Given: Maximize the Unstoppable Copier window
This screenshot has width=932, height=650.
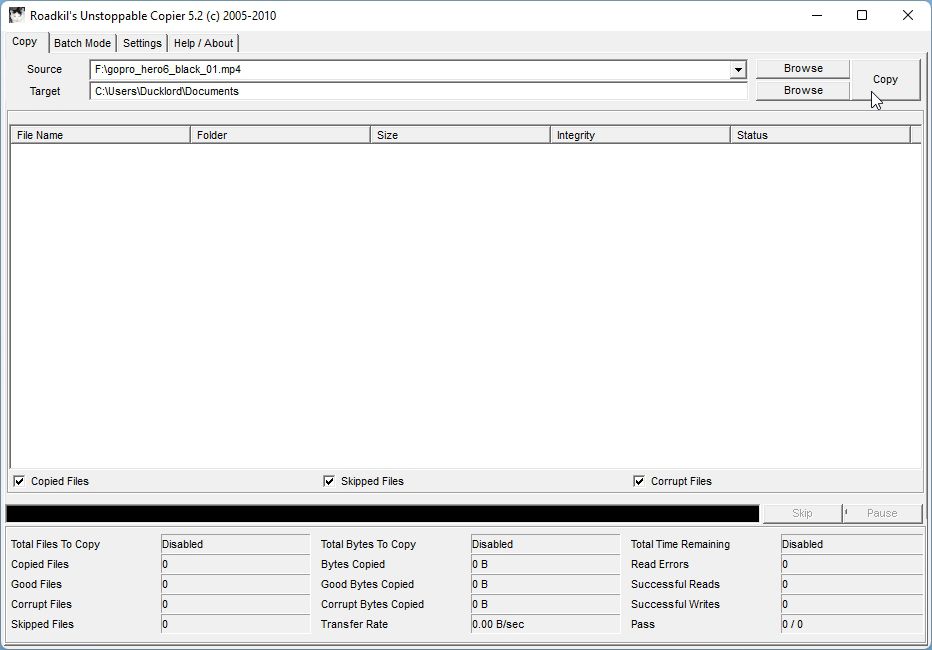Looking at the screenshot, I should pos(862,15).
